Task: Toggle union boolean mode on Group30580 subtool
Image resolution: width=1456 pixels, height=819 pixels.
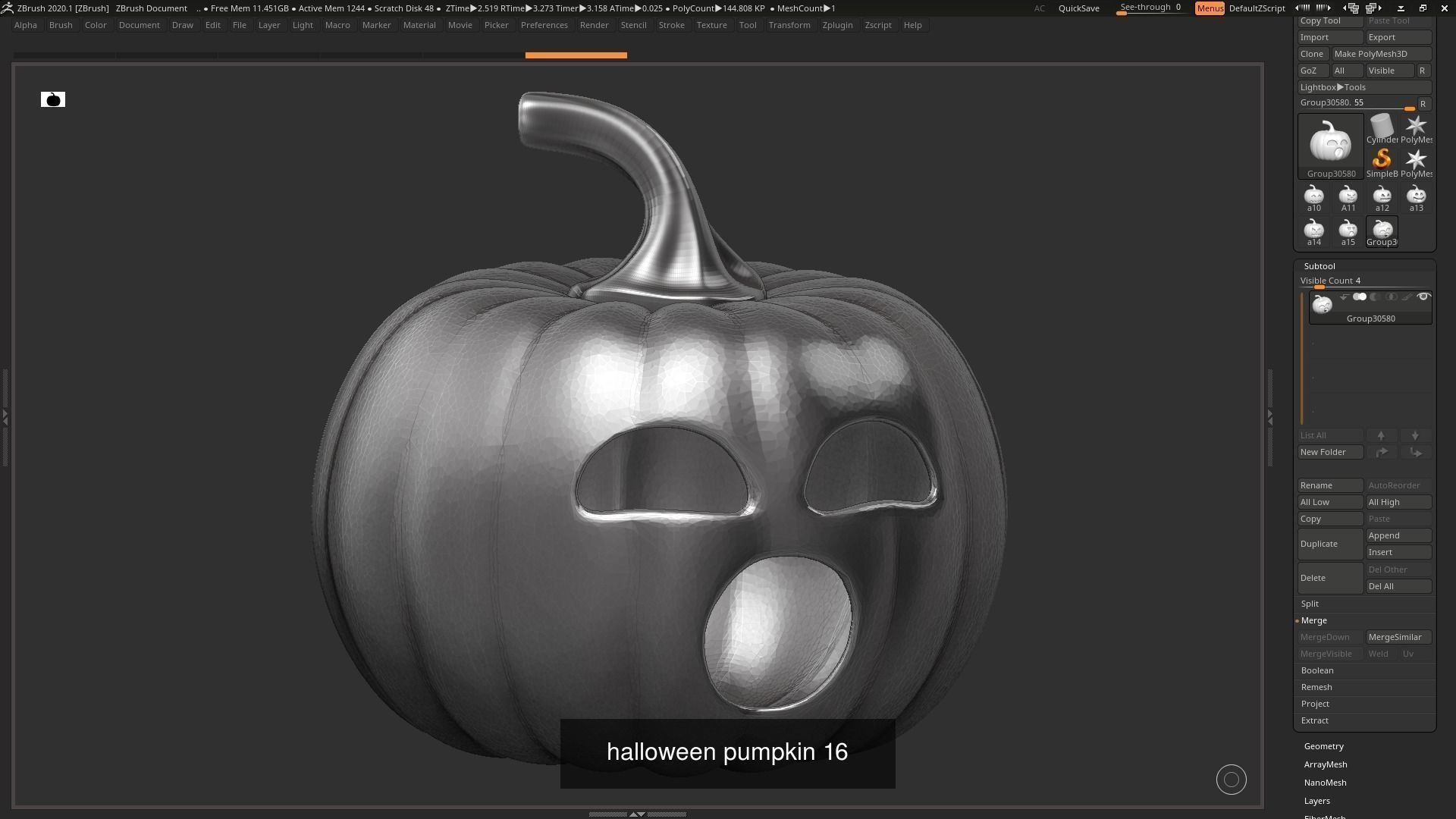Action: 1360,297
